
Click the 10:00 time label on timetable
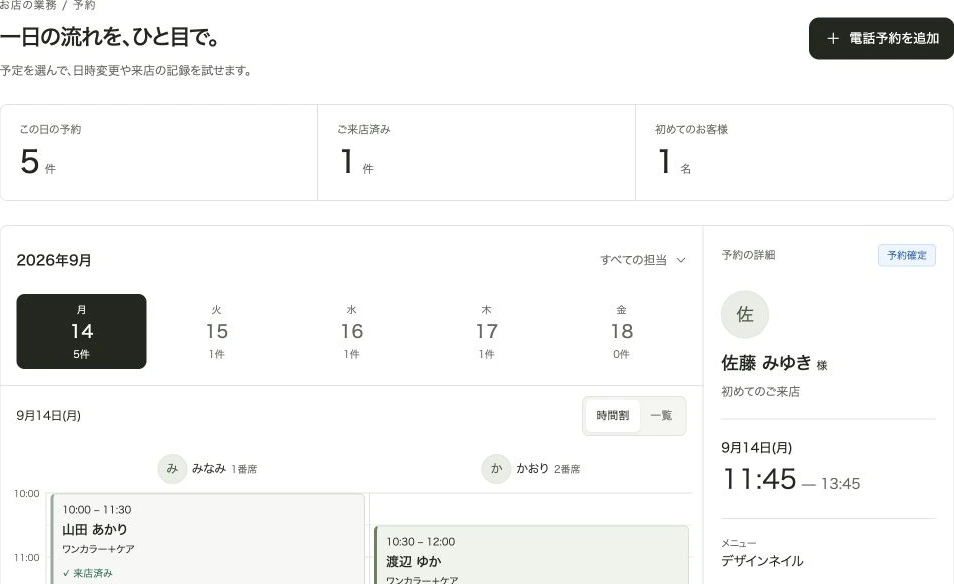pyautogui.click(x=27, y=493)
